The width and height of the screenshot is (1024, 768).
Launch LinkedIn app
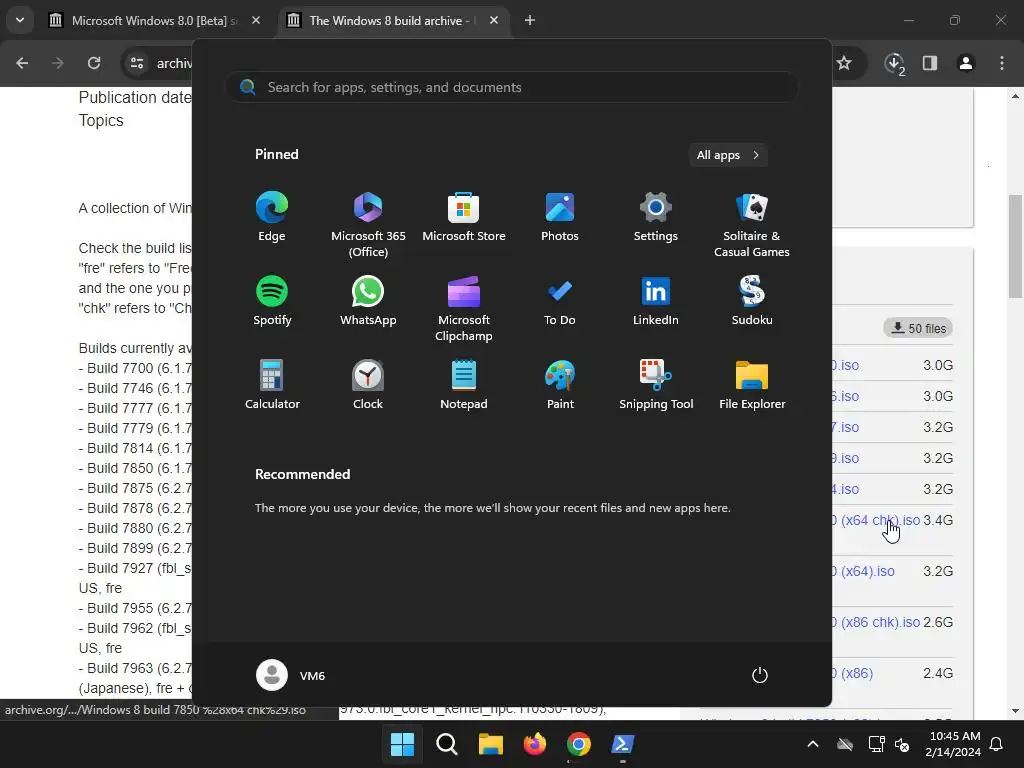point(656,301)
